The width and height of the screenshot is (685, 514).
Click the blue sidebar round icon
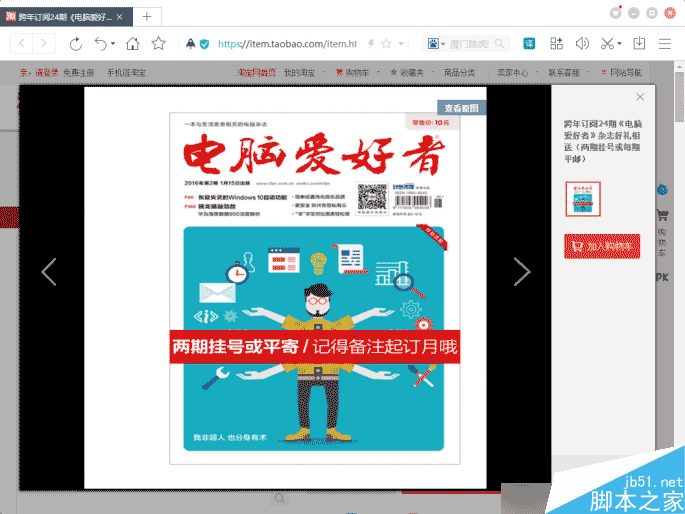tap(662, 190)
